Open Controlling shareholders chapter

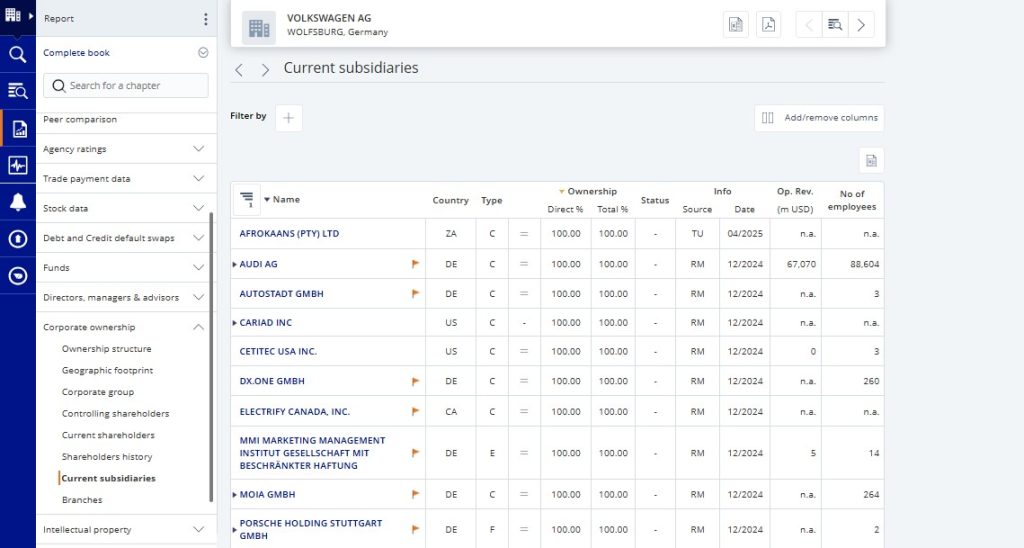point(116,413)
